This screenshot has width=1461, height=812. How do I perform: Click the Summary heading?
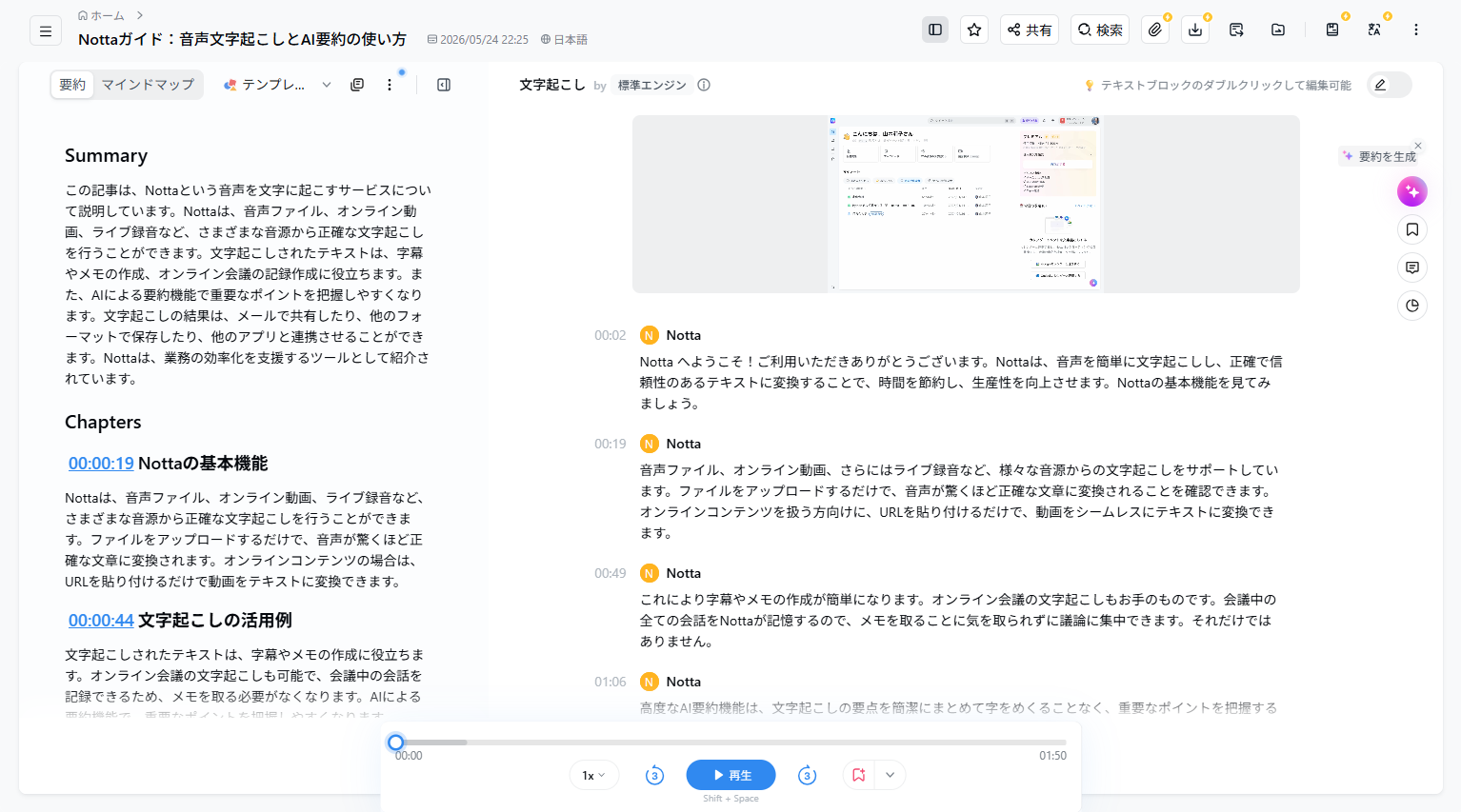point(106,155)
